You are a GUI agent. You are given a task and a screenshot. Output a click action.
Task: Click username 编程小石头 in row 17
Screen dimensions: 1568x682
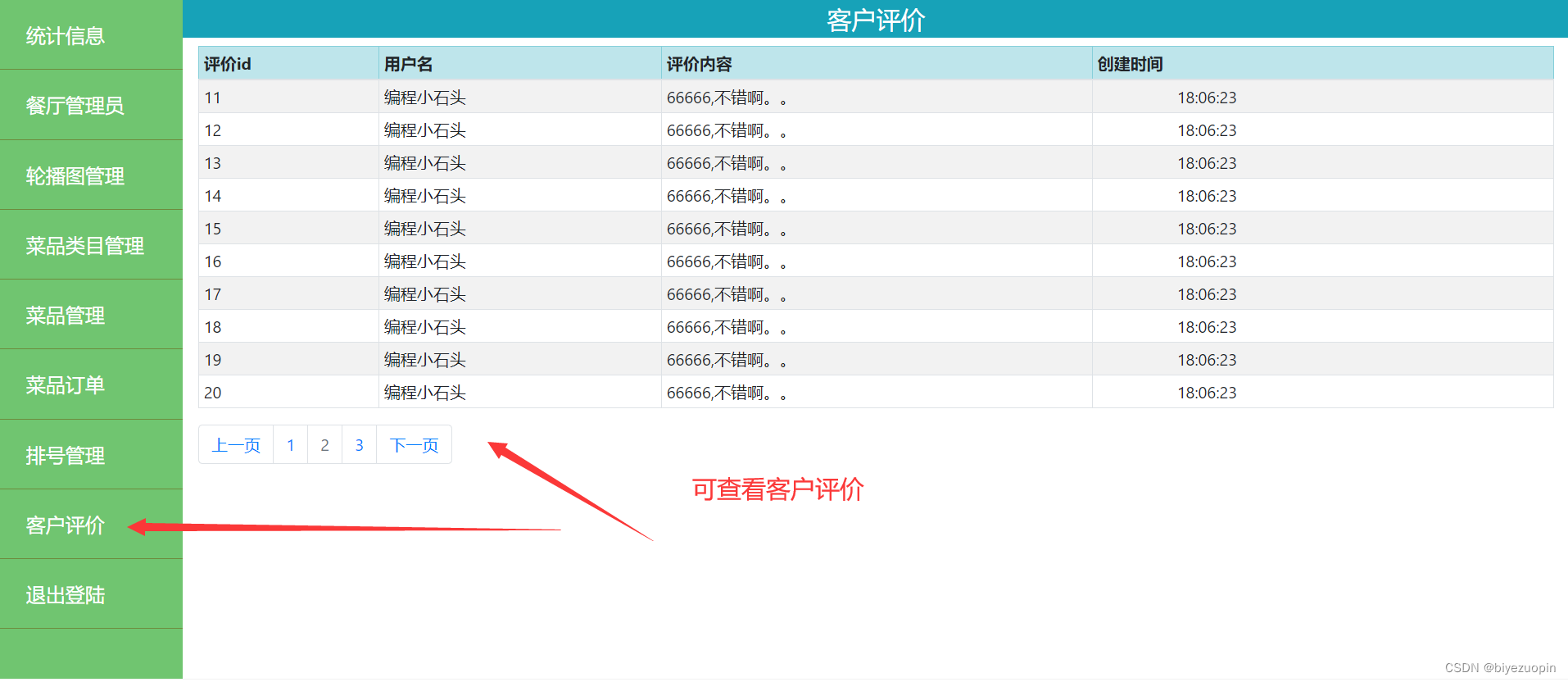point(425,294)
